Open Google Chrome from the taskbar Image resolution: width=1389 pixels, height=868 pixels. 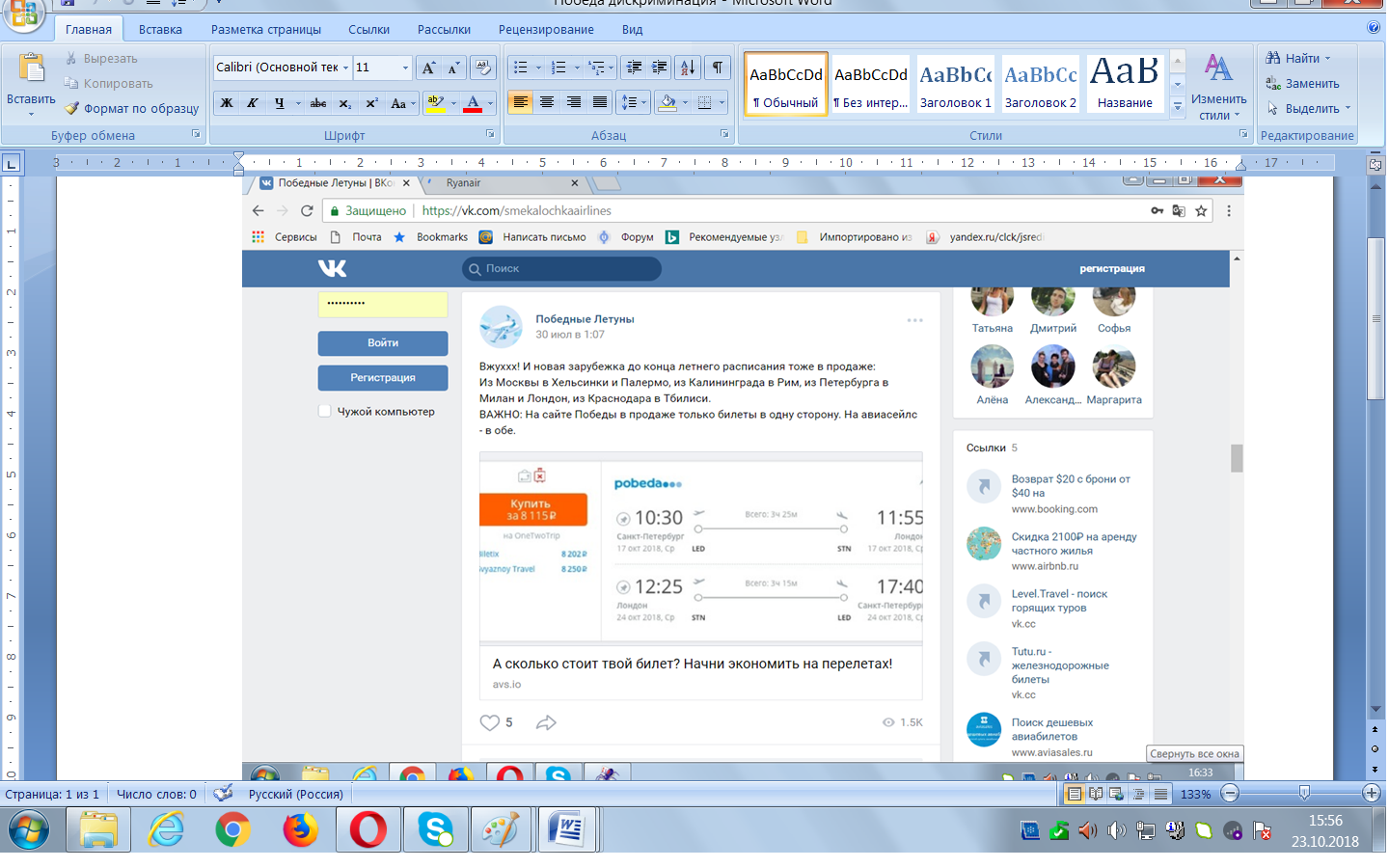coord(232,829)
